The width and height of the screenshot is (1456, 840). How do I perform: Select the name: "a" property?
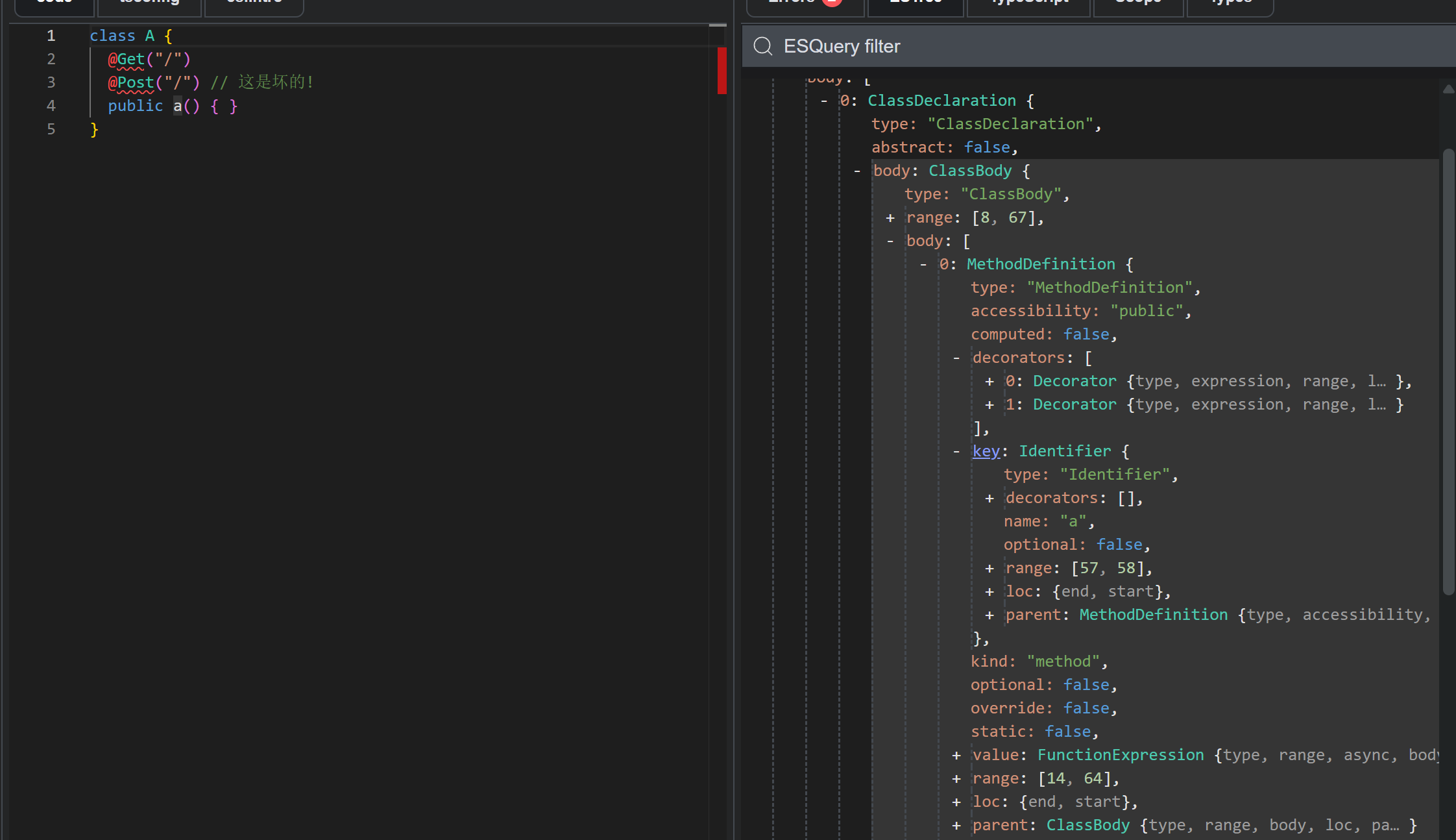(x=1049, y=521)
